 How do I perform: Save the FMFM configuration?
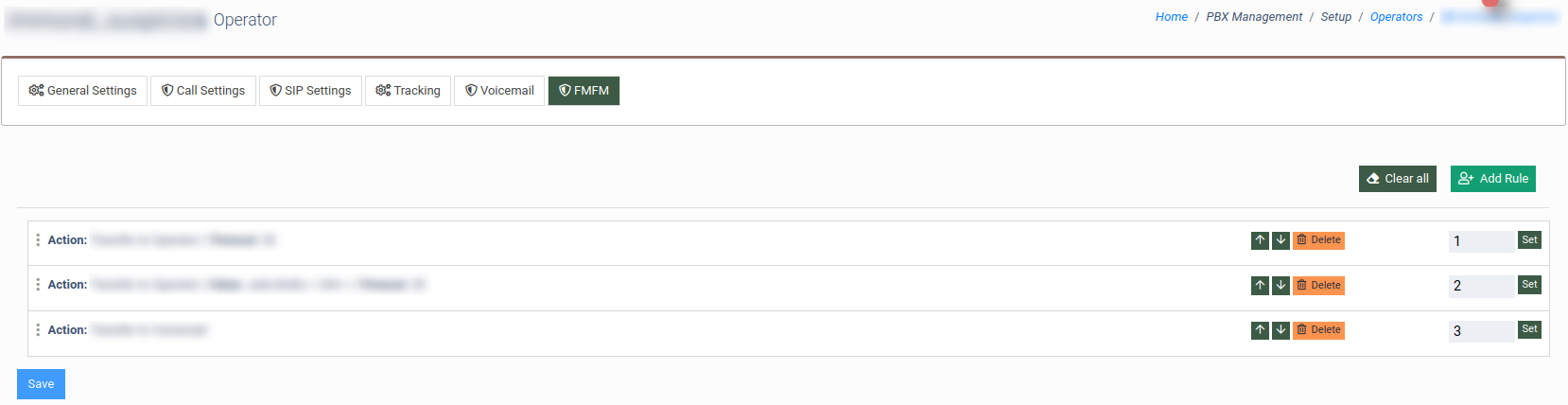(x=41, y=384)
